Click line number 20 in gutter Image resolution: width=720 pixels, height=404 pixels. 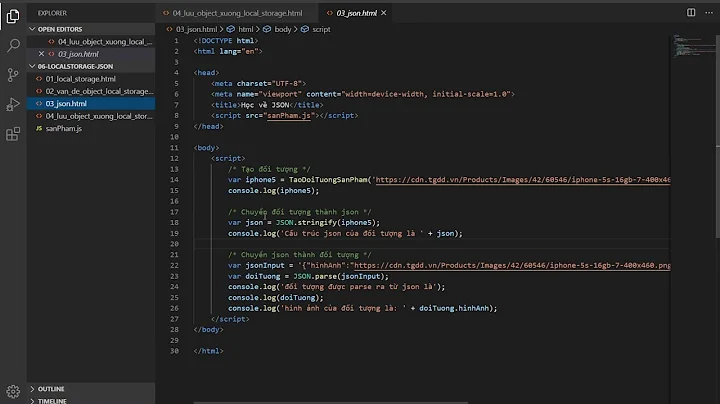pos(174,244)
